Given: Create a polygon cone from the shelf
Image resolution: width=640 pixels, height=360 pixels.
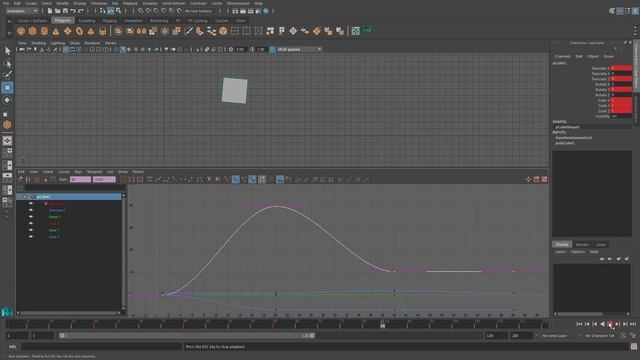Looking at the screenshot, I should click(56, 31).
